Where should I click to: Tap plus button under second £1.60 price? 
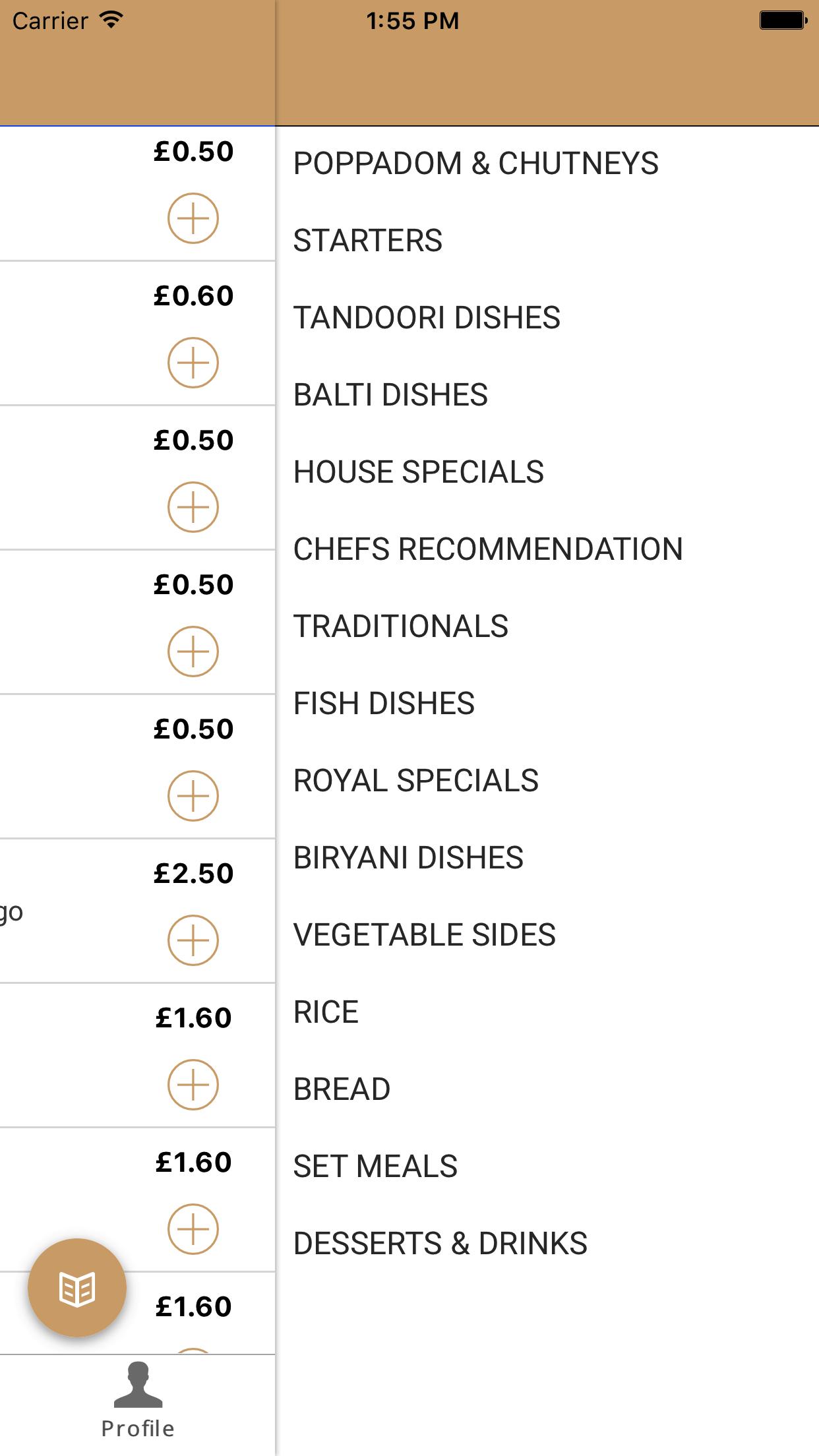click(x=193, y=1229)
